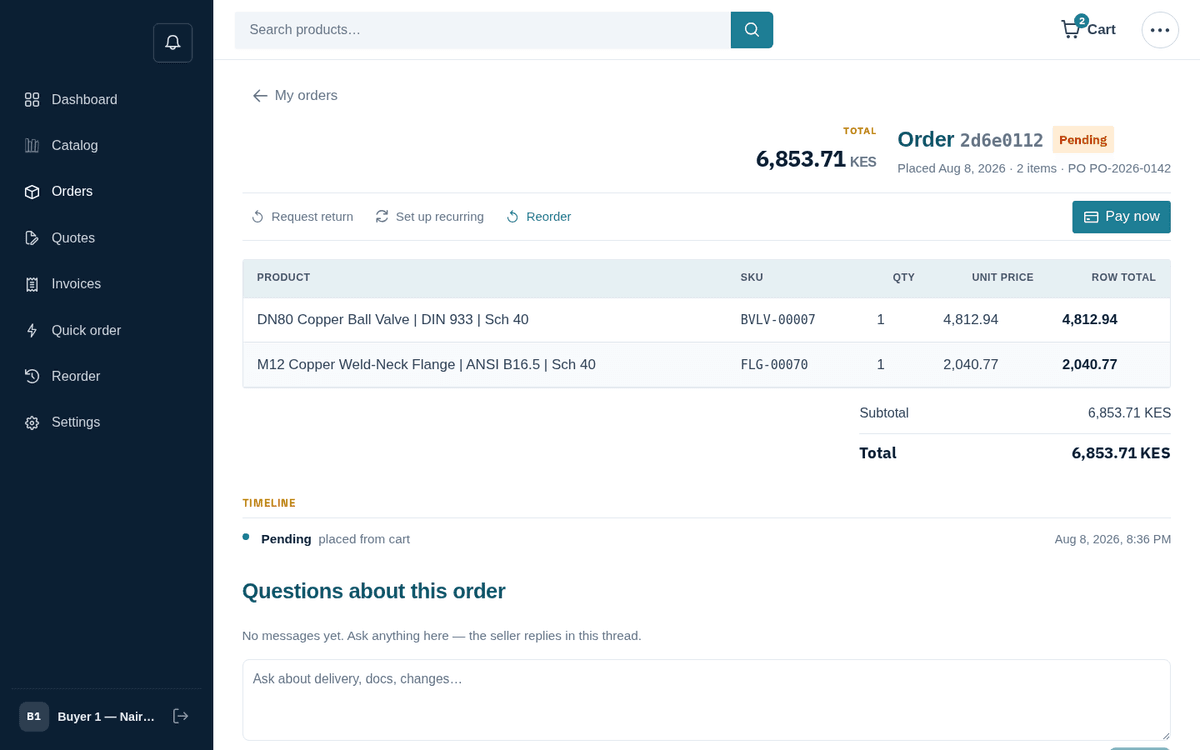Open the shopping cart icon
Image resolution: width=1200 pixels, height=750 pixels.
coord(1070,29)
